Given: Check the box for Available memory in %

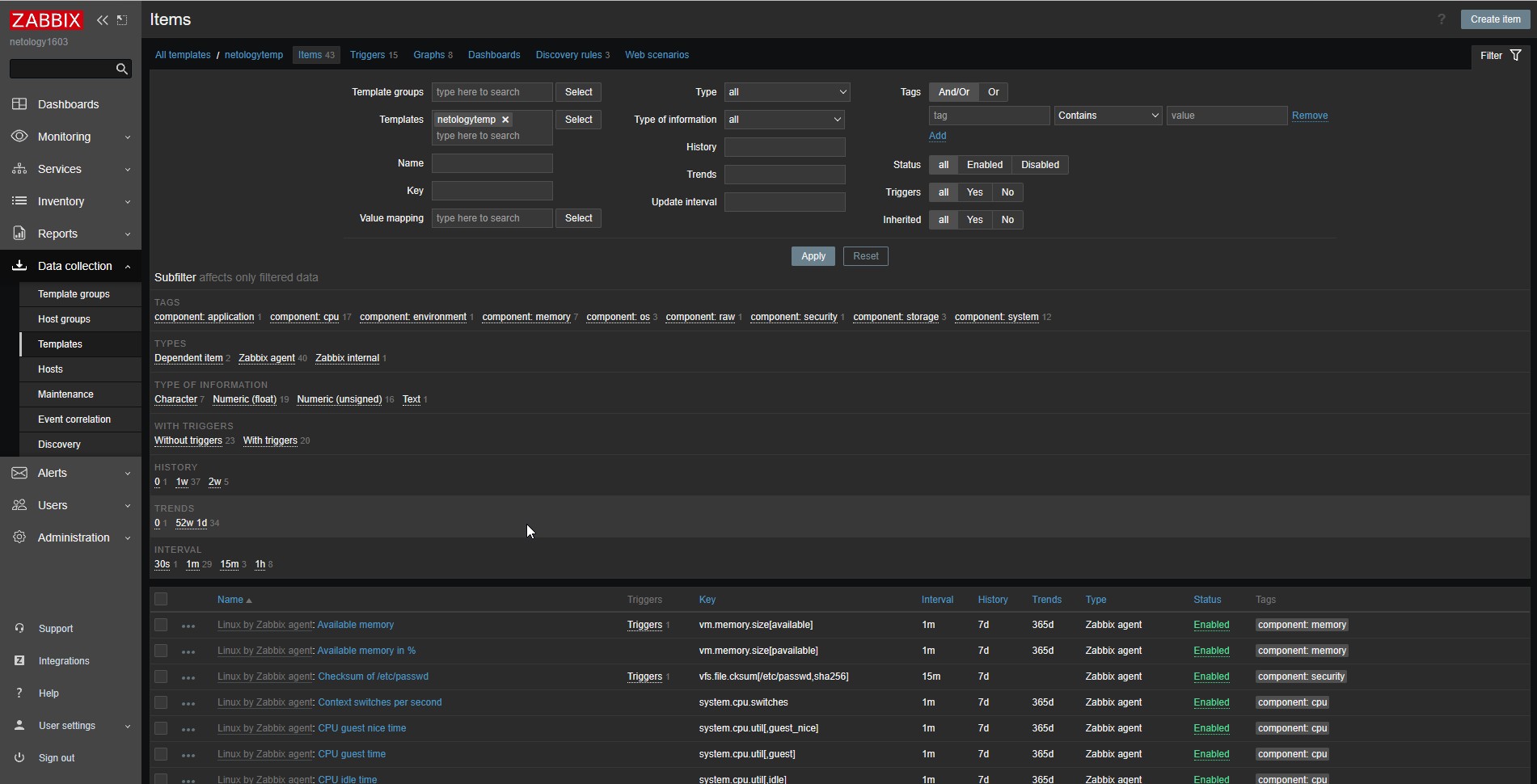Looking at the screenshot, I should [161, 651].
